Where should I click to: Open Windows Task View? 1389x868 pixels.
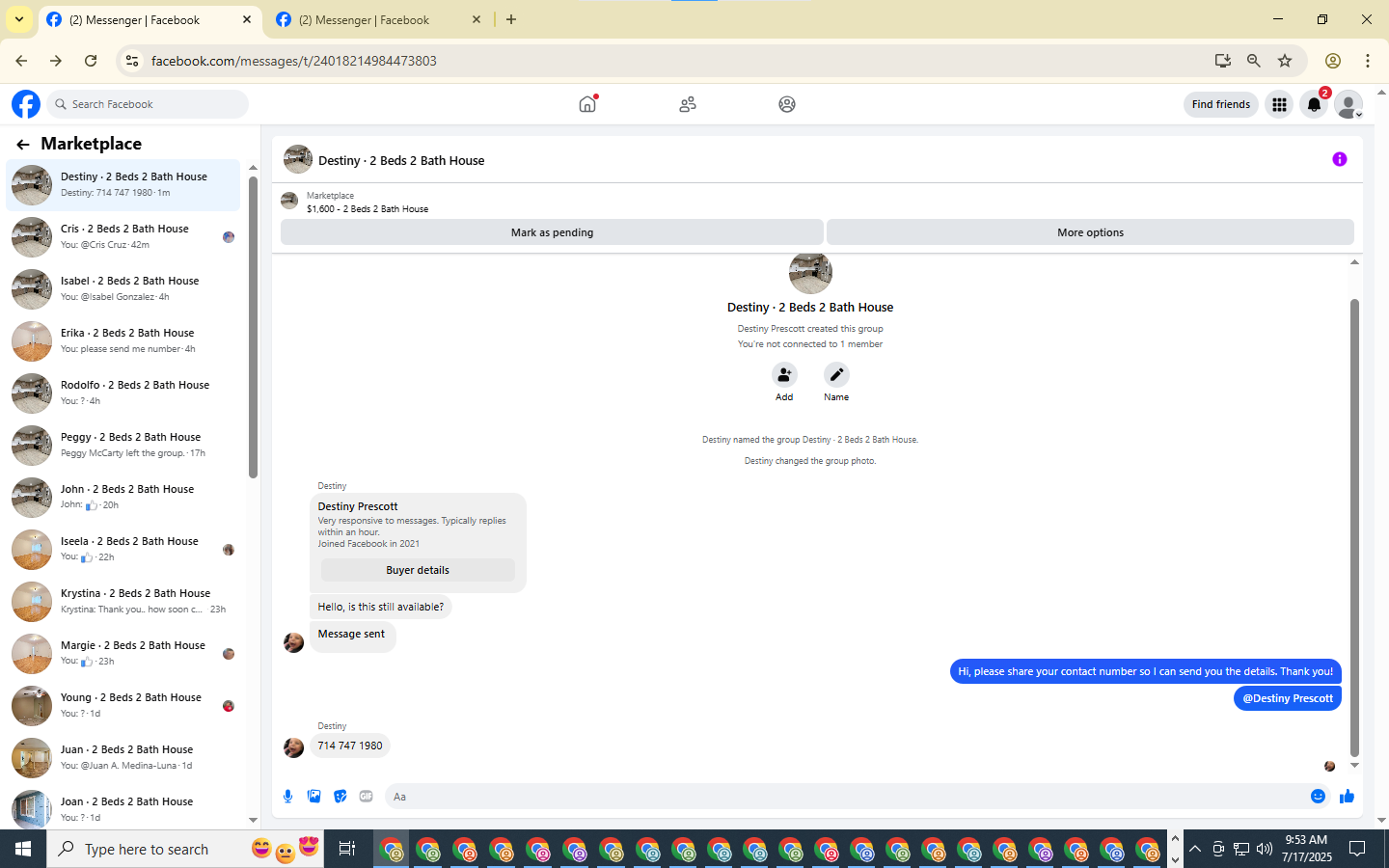[x=347, y=849]
